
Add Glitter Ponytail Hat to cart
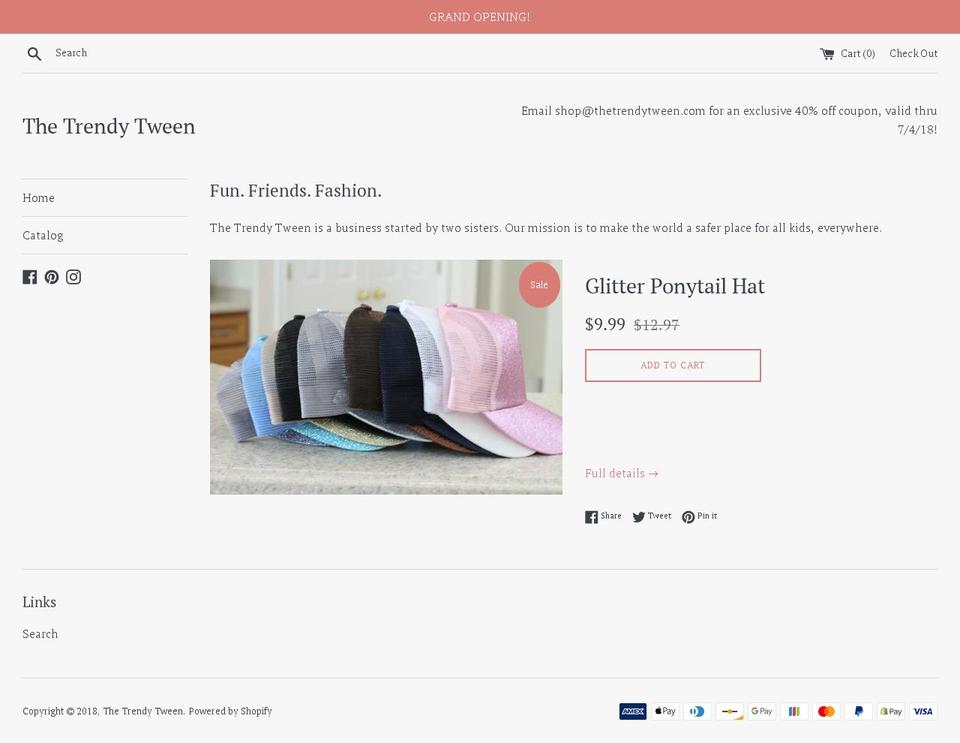click(673, 365)
